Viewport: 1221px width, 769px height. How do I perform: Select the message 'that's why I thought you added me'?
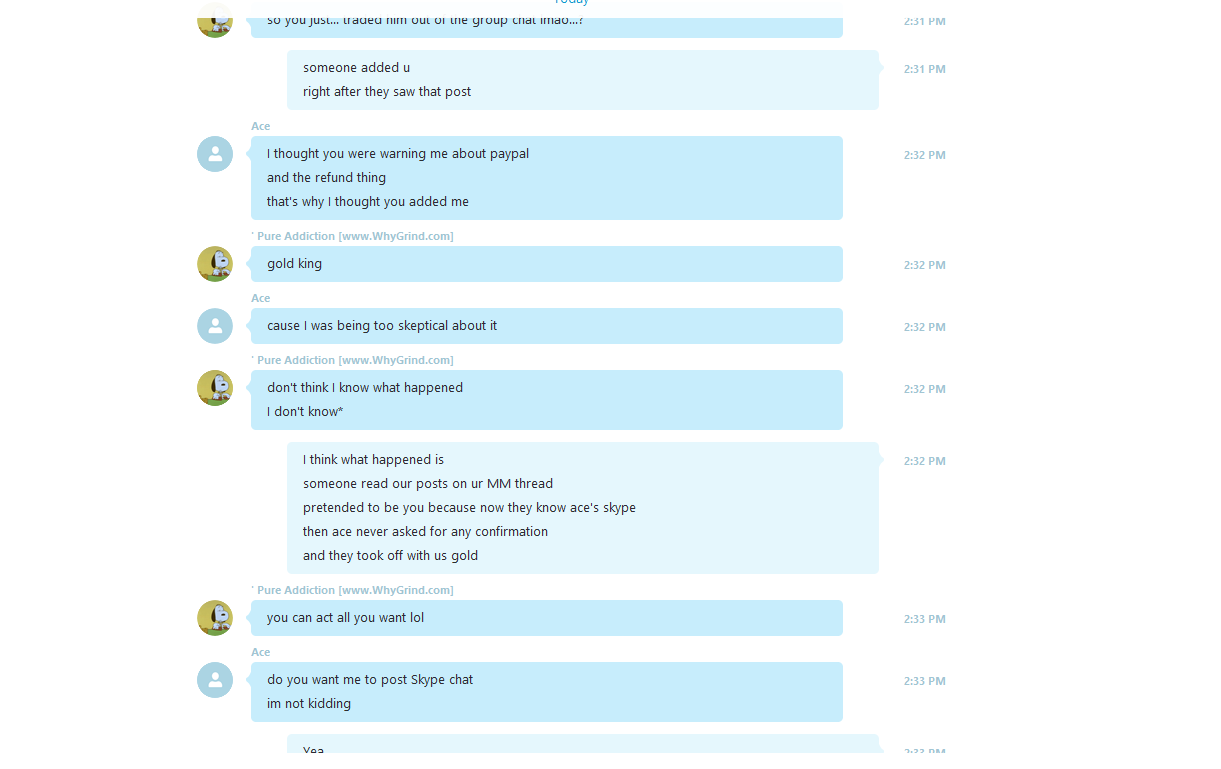pyautogui.click(x=368, y=202)
